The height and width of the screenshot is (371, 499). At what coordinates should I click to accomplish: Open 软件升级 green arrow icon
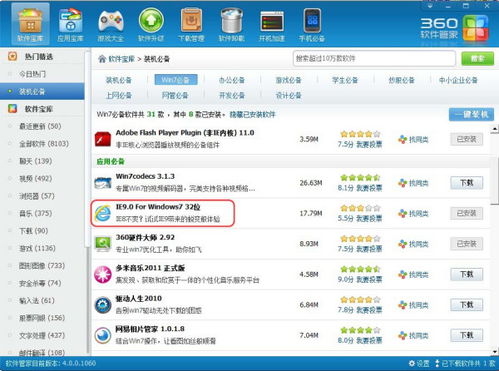point(151,24)
